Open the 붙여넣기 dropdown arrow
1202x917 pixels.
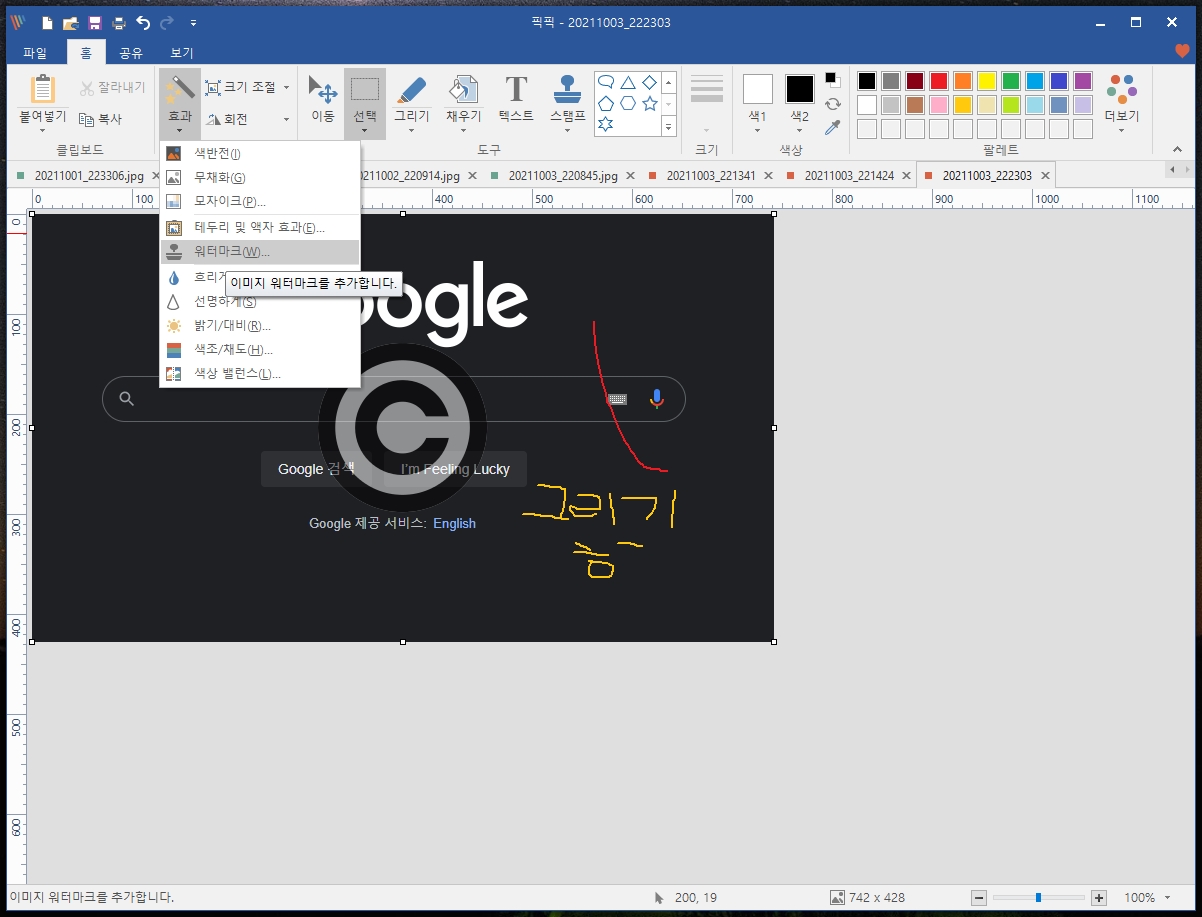click(x=42, y=131)
